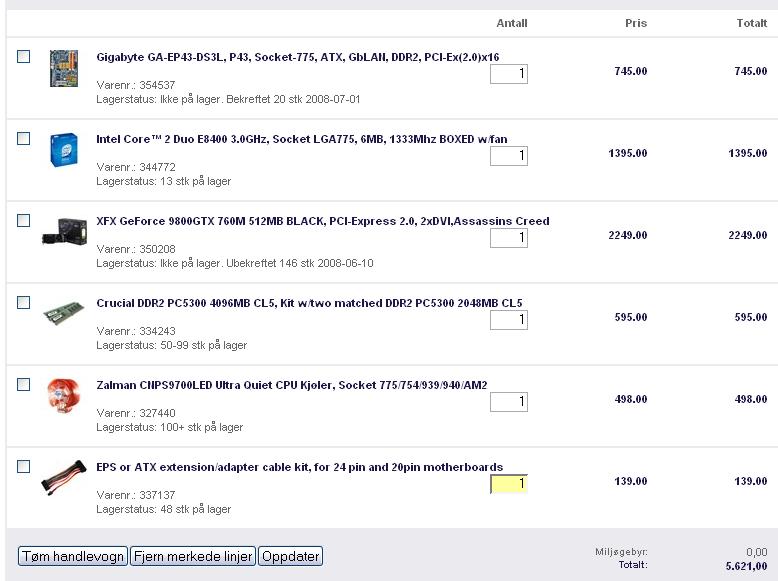Open the Zalman CPU cooler thumbnail
Image resolution: width=778 pixels, height=581 pixels.
click(x=63, y=394)
